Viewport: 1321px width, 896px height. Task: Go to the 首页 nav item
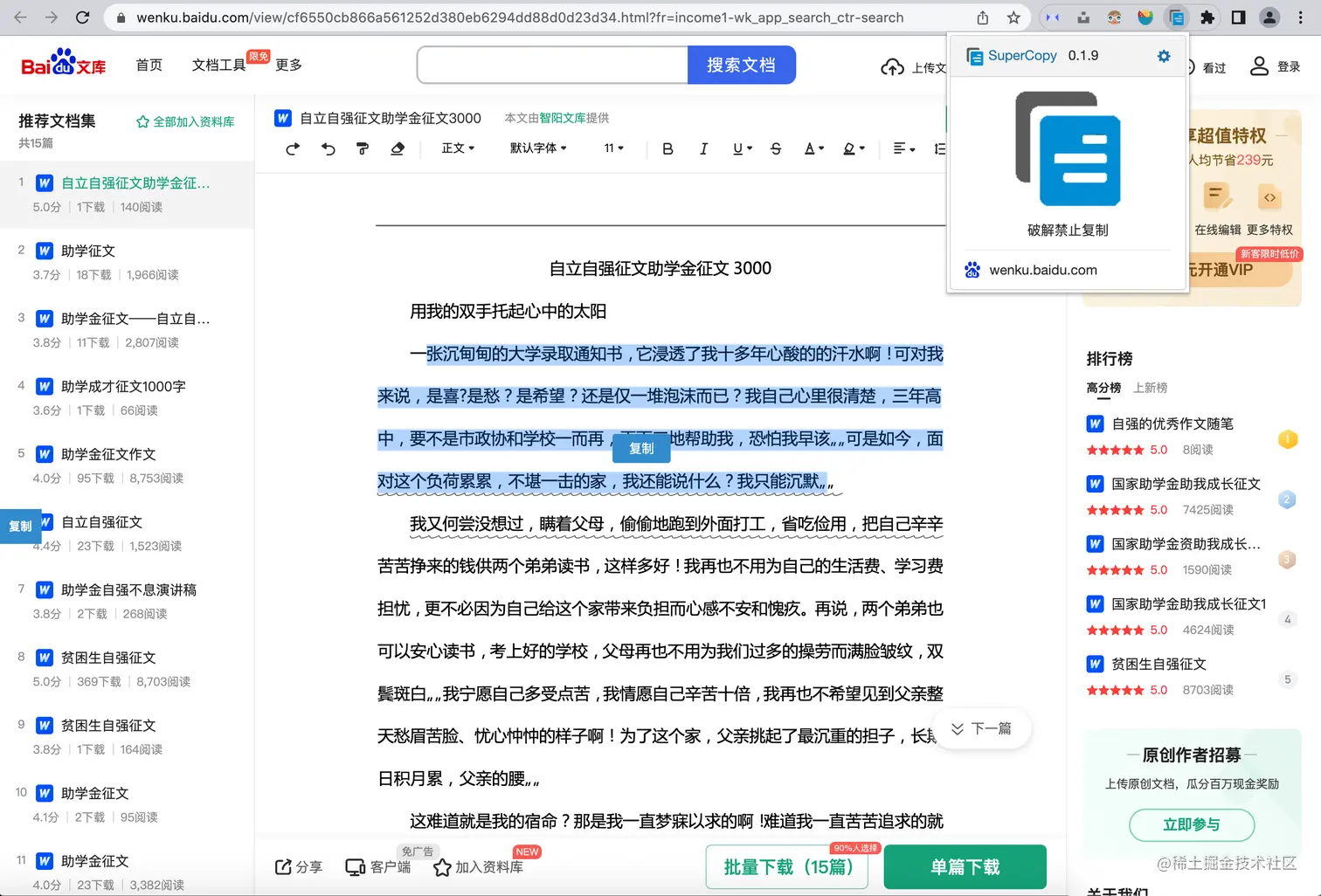149,65
